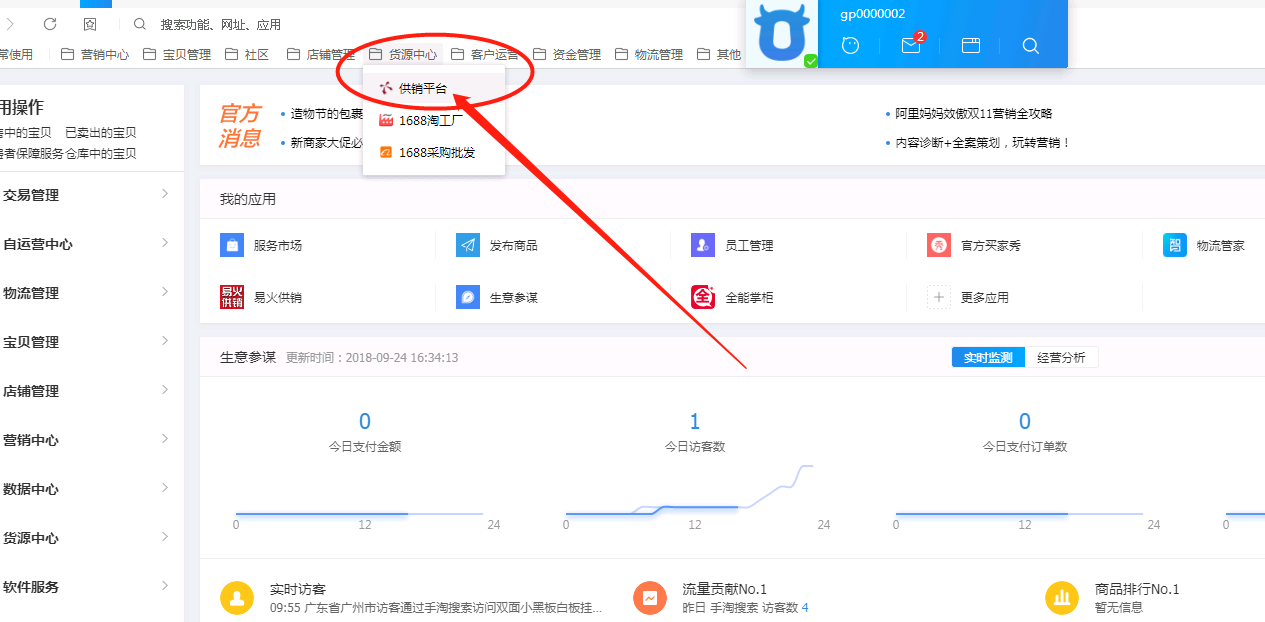This screenshot has height=622, width=1265.
Task: Open the 阿里妈妈效傲双11营销全攻略 news link
Action: pyautogui.click(x=973, y=114)
